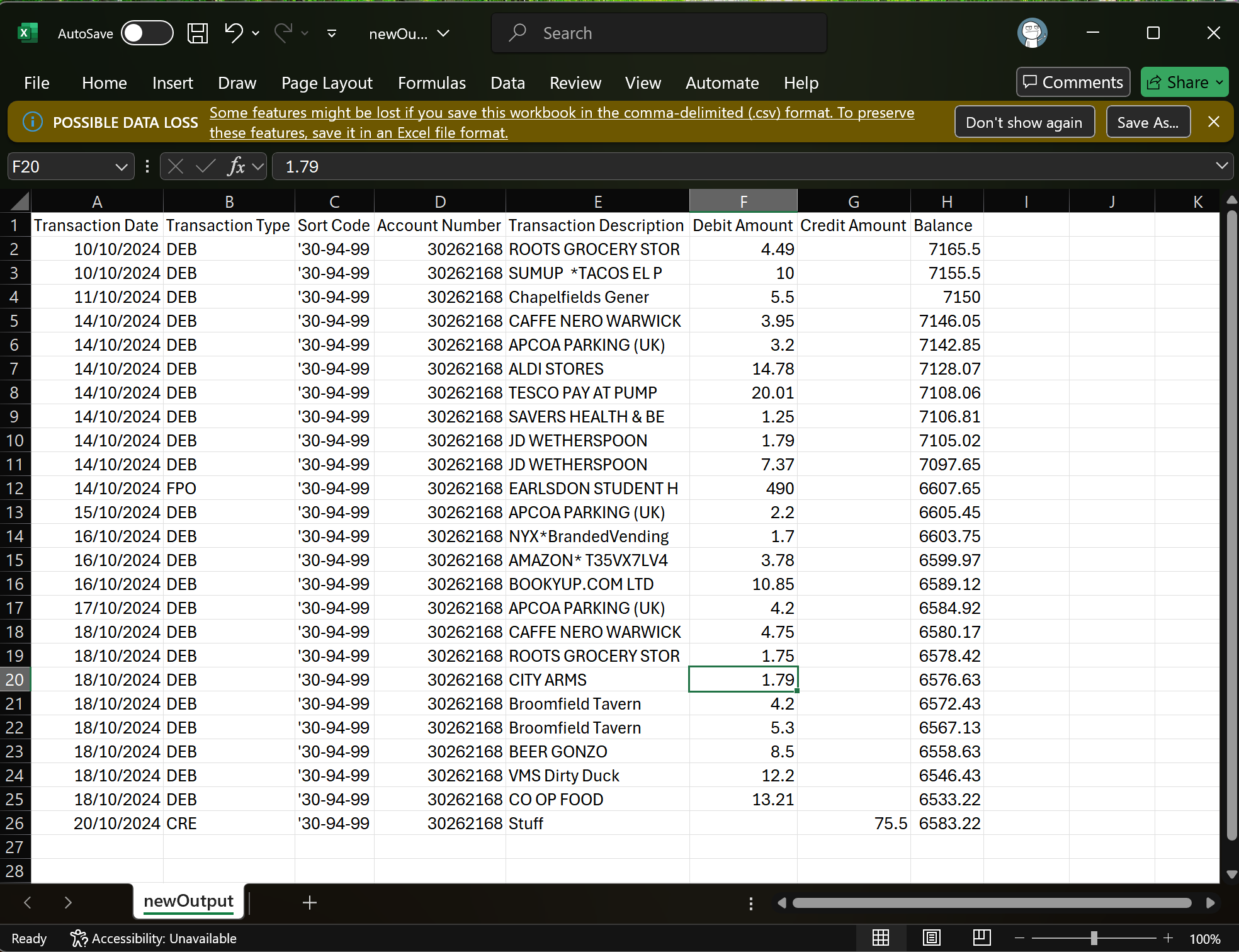Click the Undo arrow icon
This screenshot has height=952, width=1239.
(x=234, y=33)
